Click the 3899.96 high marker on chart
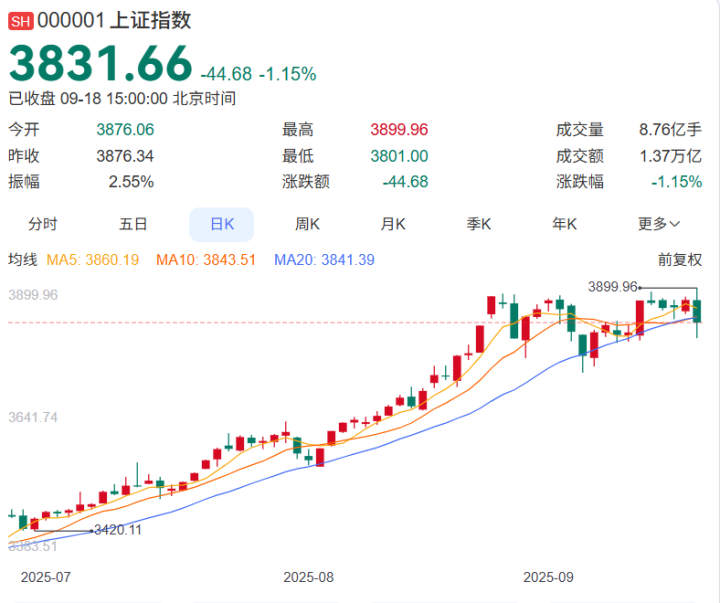This screenshot has width=720, height=603. coord(613,287)
